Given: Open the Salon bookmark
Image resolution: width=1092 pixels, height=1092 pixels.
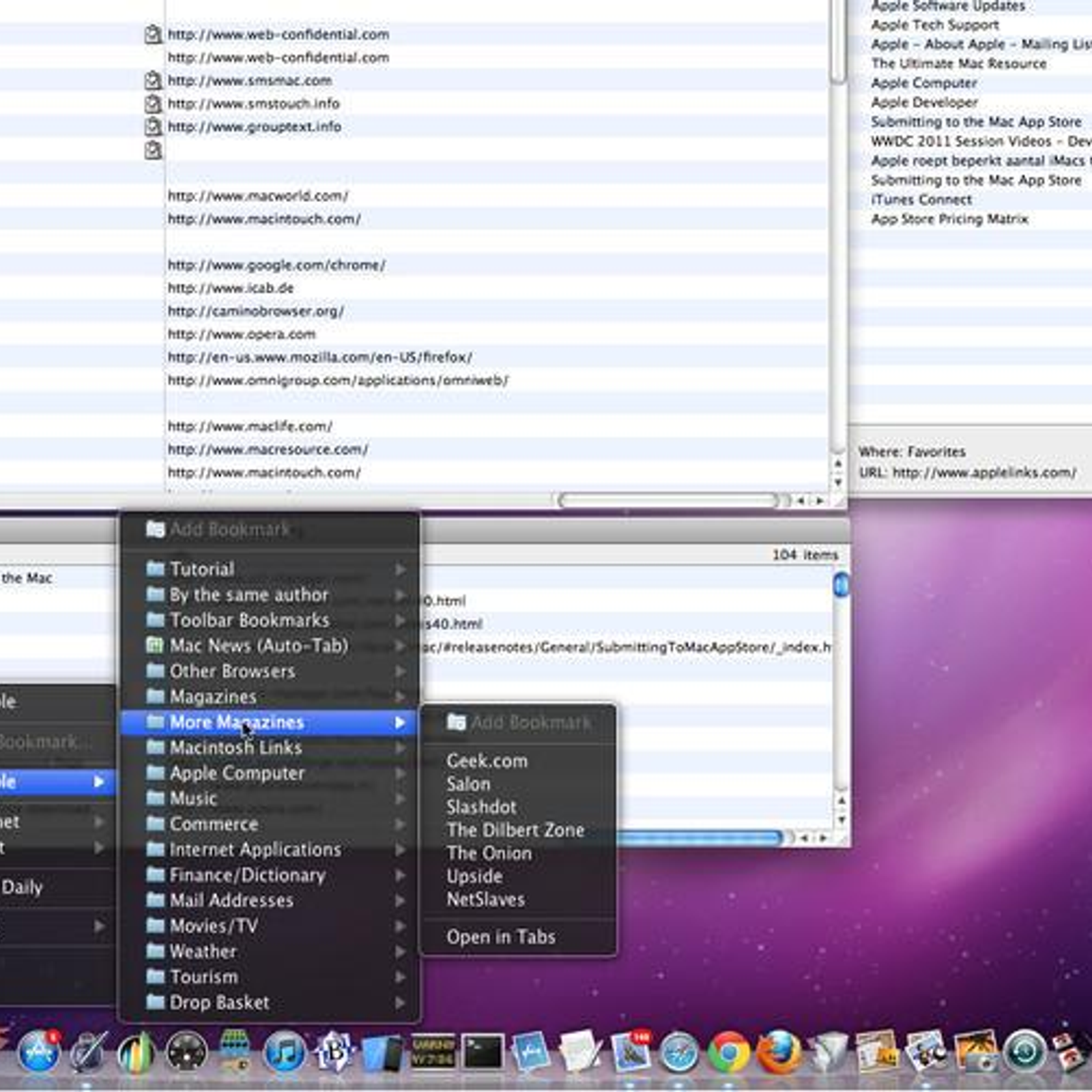Looking at the screenshot, I should tap(519, 784).
